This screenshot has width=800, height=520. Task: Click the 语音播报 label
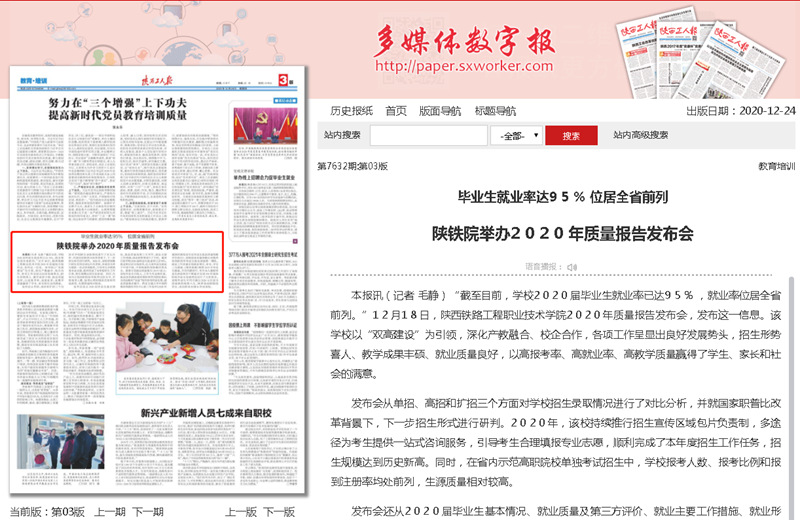point(544,266)
